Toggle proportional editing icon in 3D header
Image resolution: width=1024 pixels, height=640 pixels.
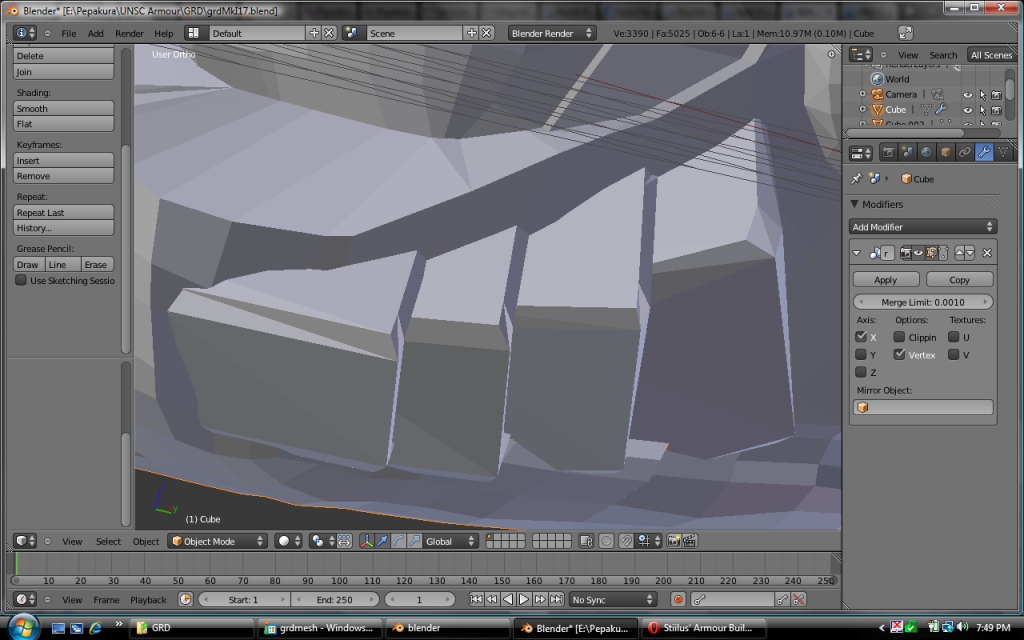pyautogui.click(x=606, y=541)
